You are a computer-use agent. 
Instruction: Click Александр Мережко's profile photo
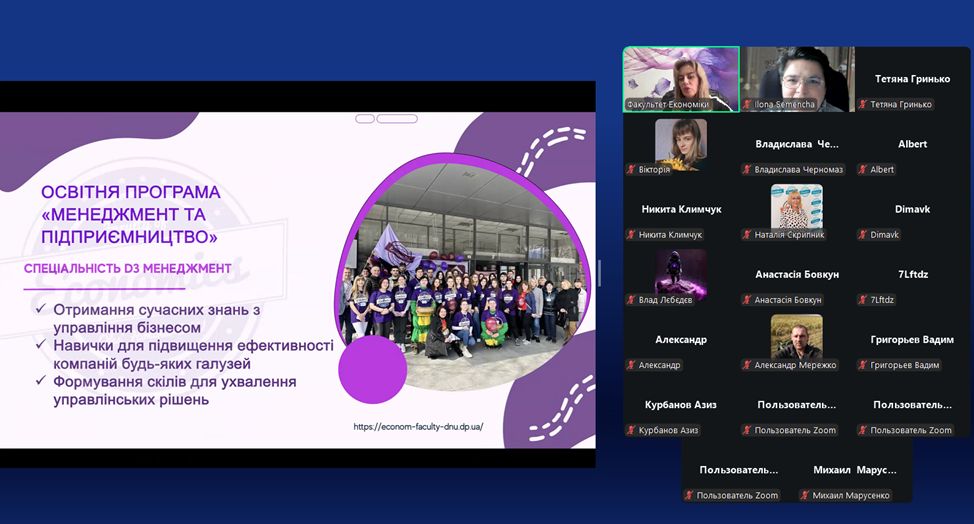point(796,336)
